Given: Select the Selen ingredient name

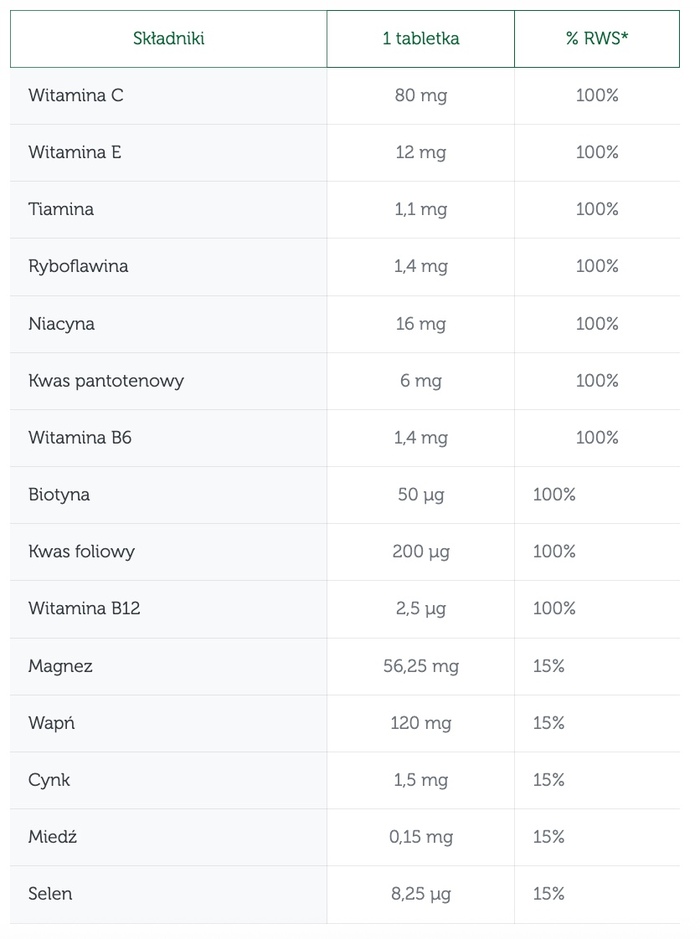Looking at the screenshot, I should pyautogui.click(x=50, y=894).
